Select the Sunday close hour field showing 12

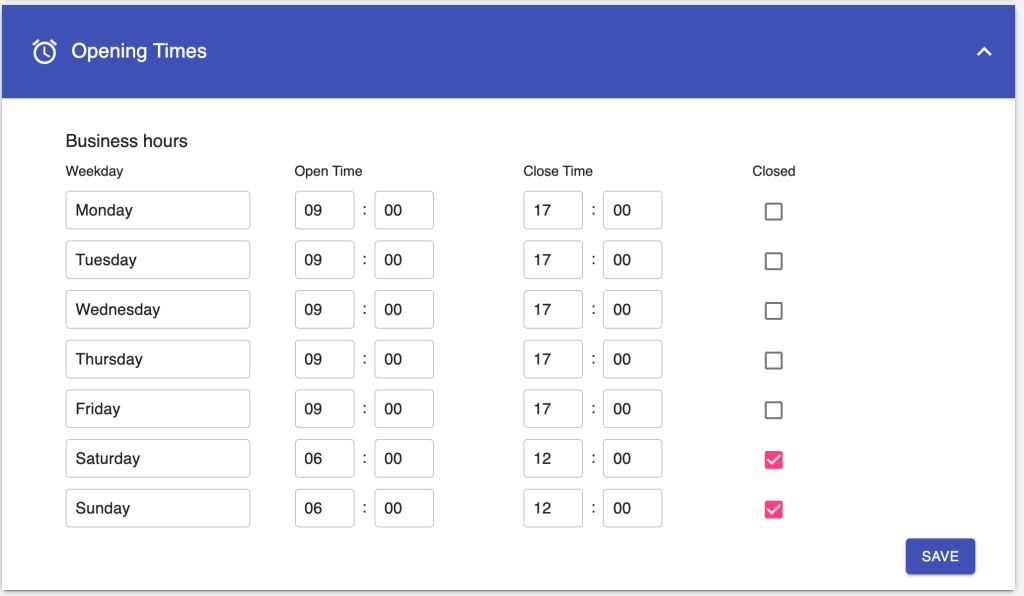click(x=552, y=508)
